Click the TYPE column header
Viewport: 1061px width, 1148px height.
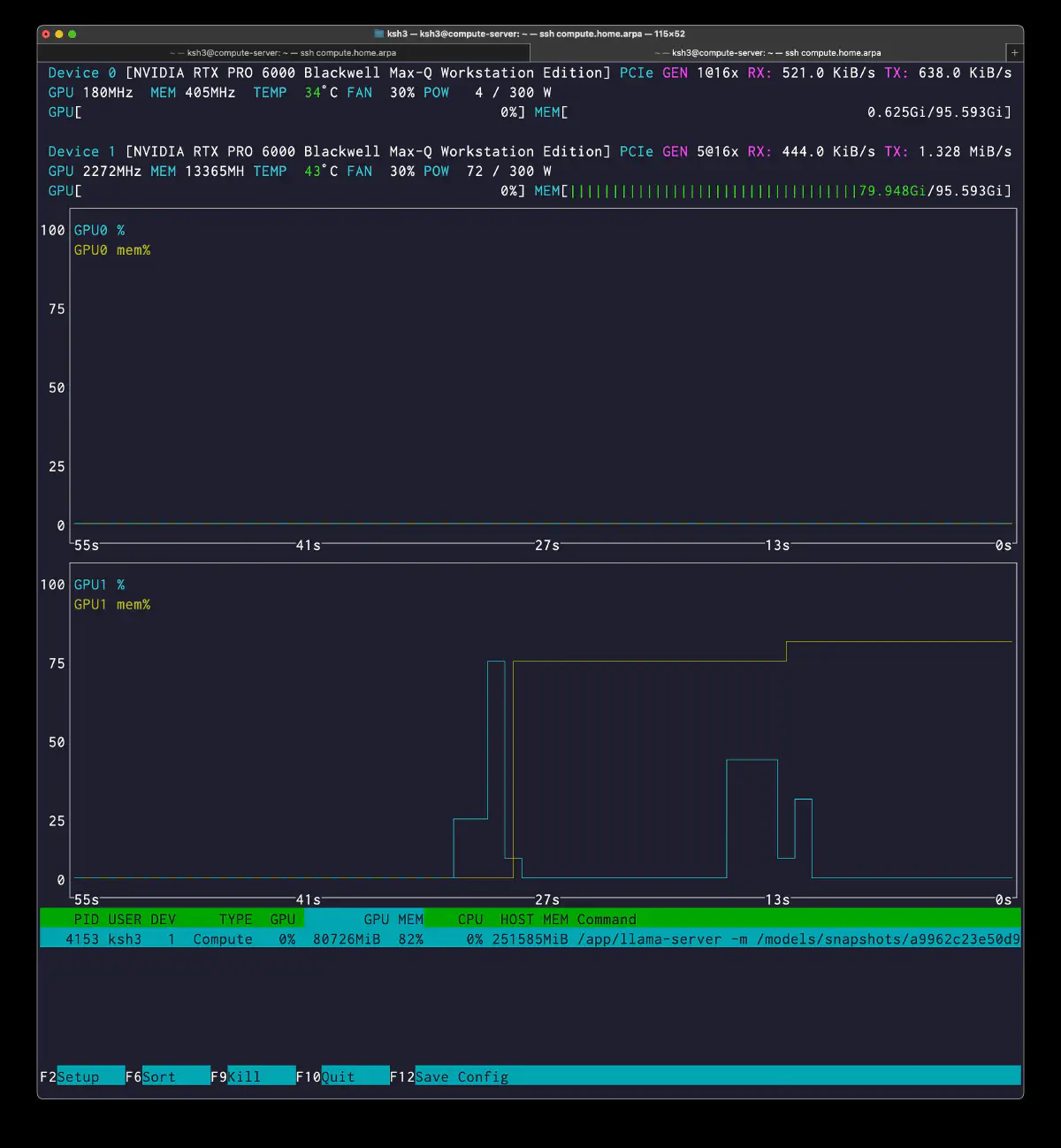(235, 919)
